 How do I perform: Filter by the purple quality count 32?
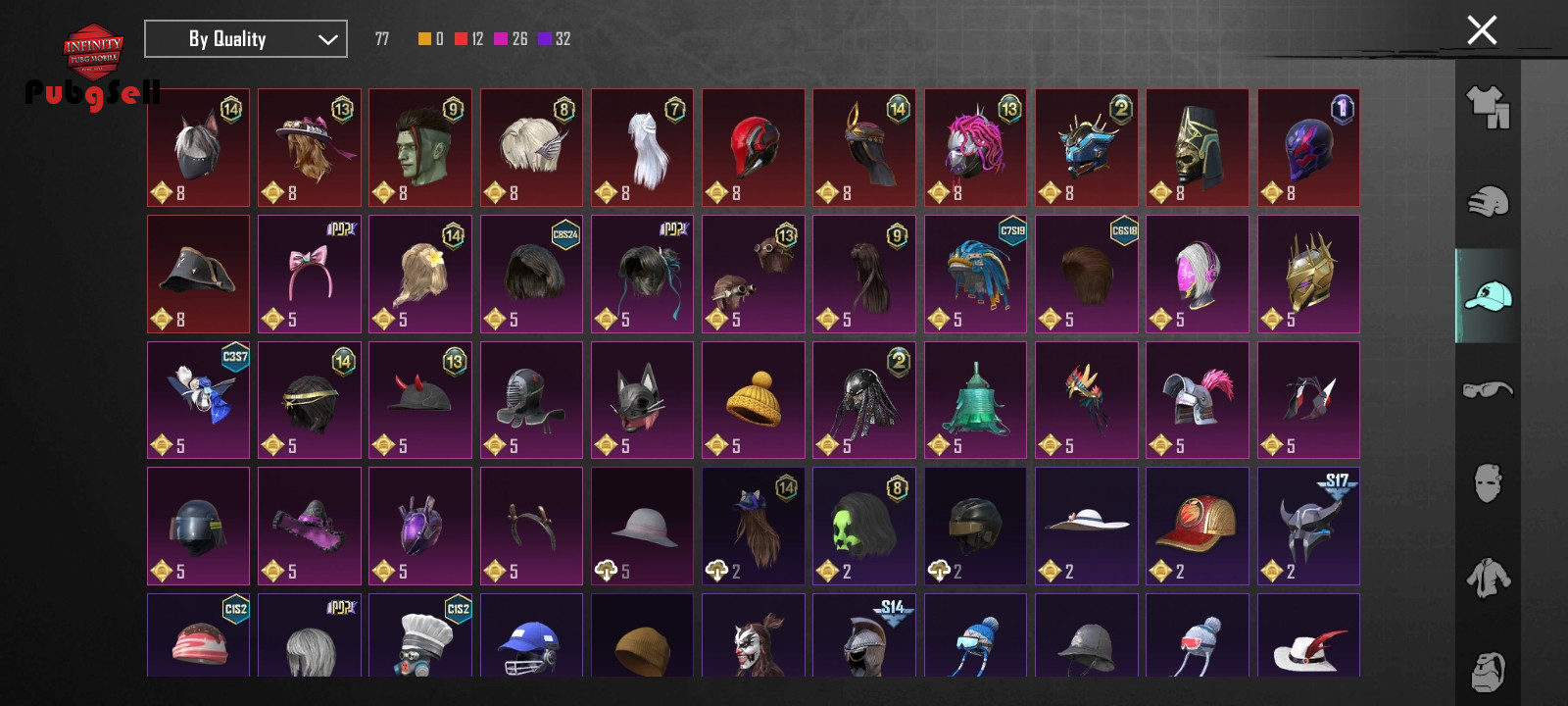pyautogui.click(x=555, y=39)
